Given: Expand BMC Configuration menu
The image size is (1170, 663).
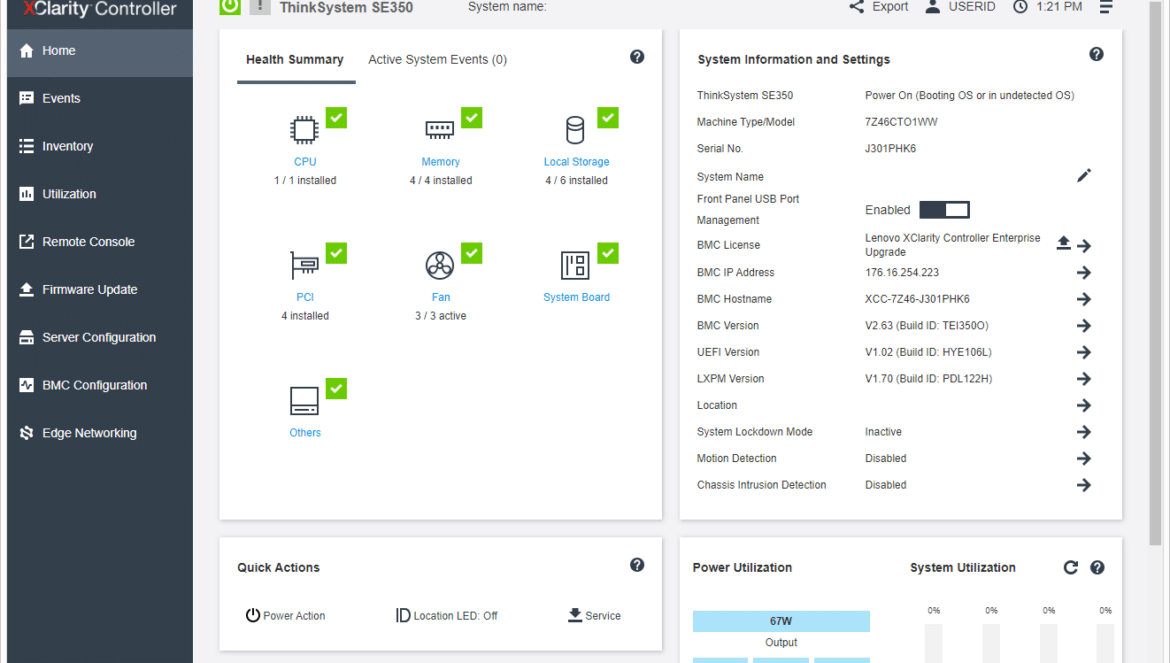Looking at the screenshot, I should (x=100, y=385).
